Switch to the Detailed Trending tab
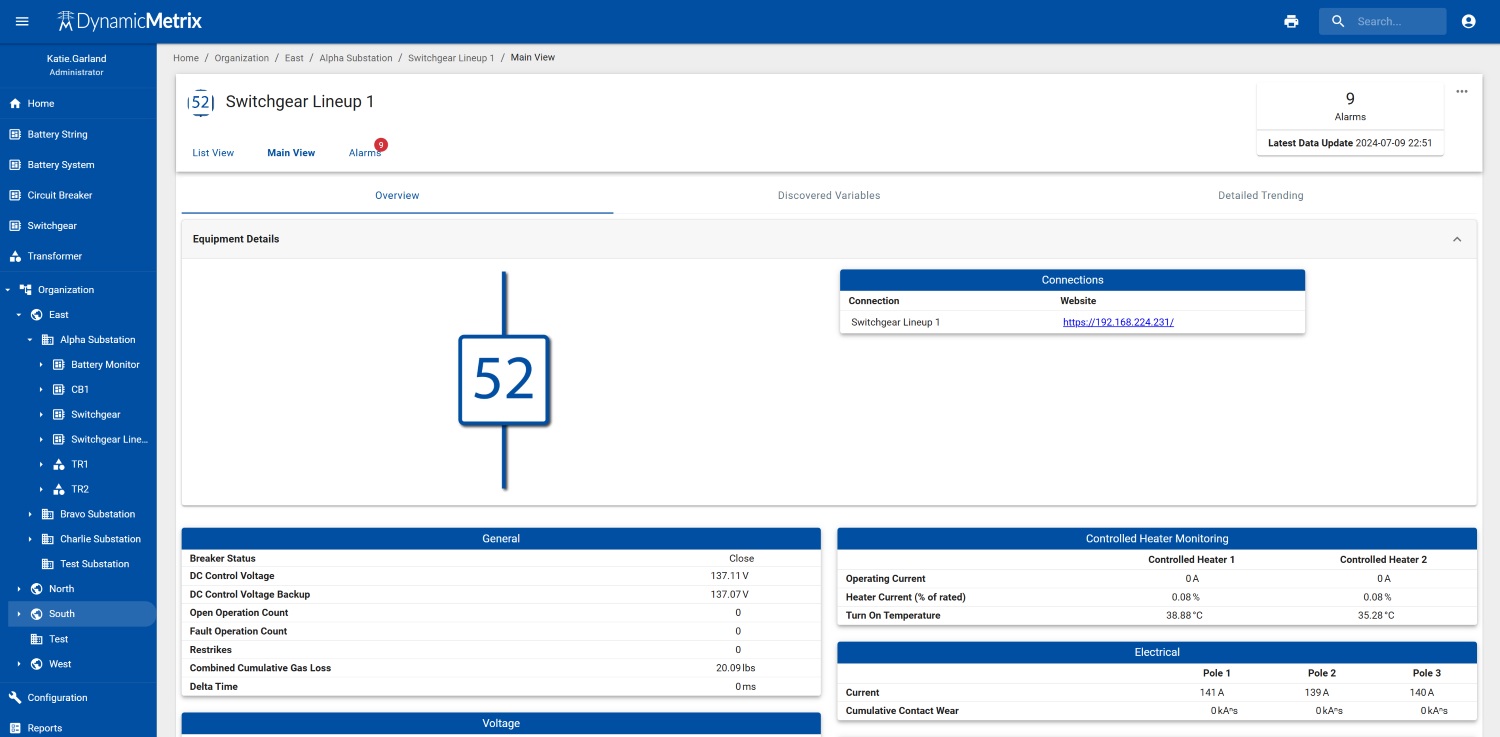Screen dimensions: 1500x737 [x=1260, y=196]
